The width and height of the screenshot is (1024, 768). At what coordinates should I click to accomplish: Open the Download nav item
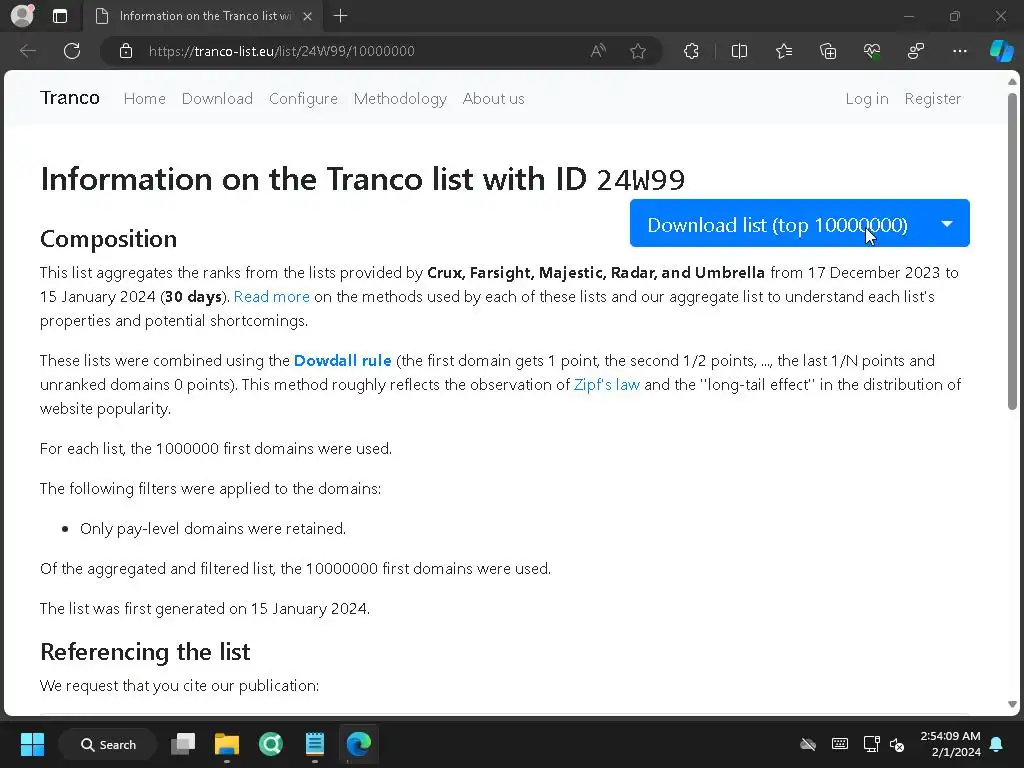tap(217, 99)
